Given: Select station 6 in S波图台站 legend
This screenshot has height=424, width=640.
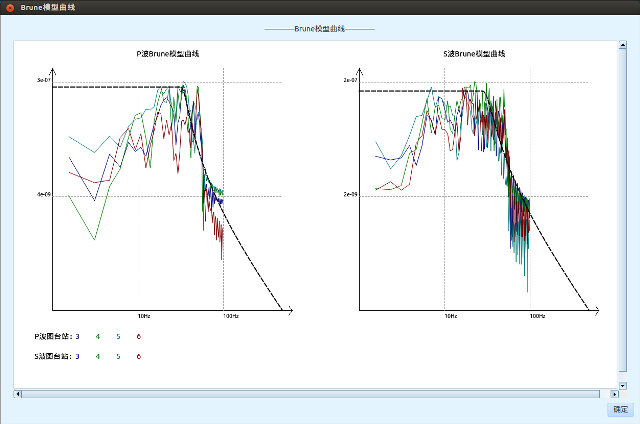Looking at the screenshot, I should [138, 356].
